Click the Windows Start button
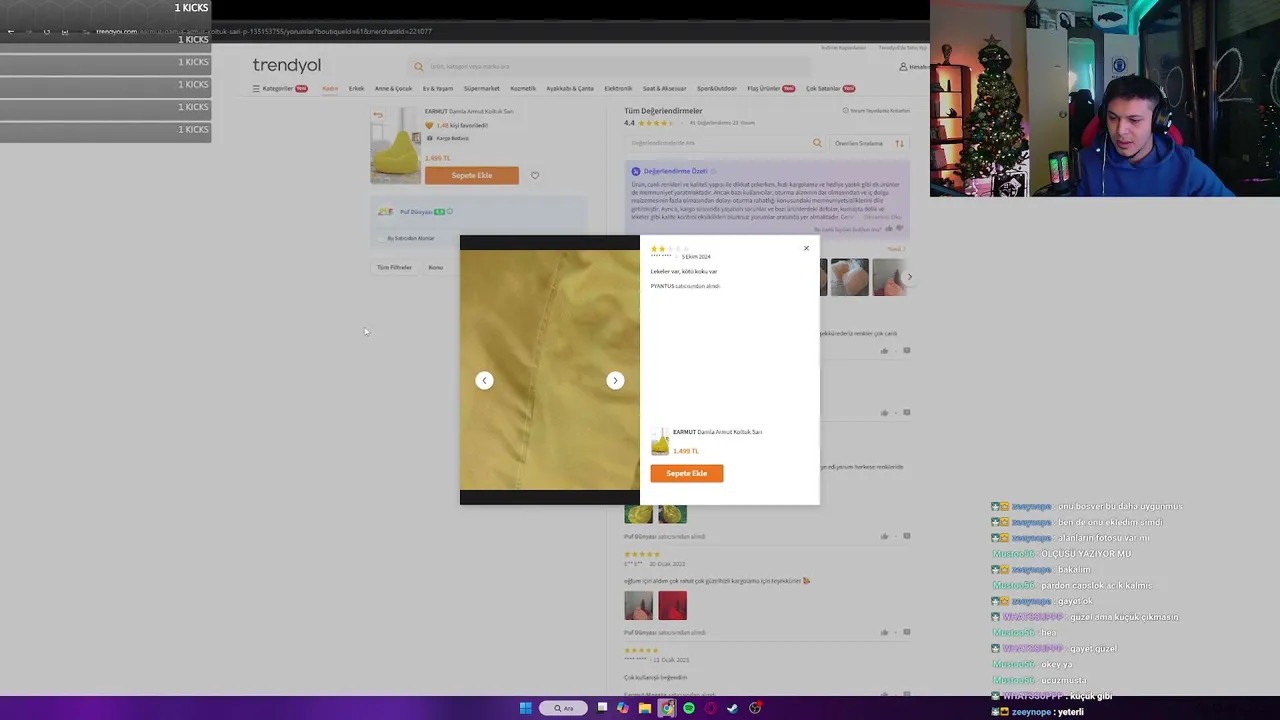 point(526,708)
